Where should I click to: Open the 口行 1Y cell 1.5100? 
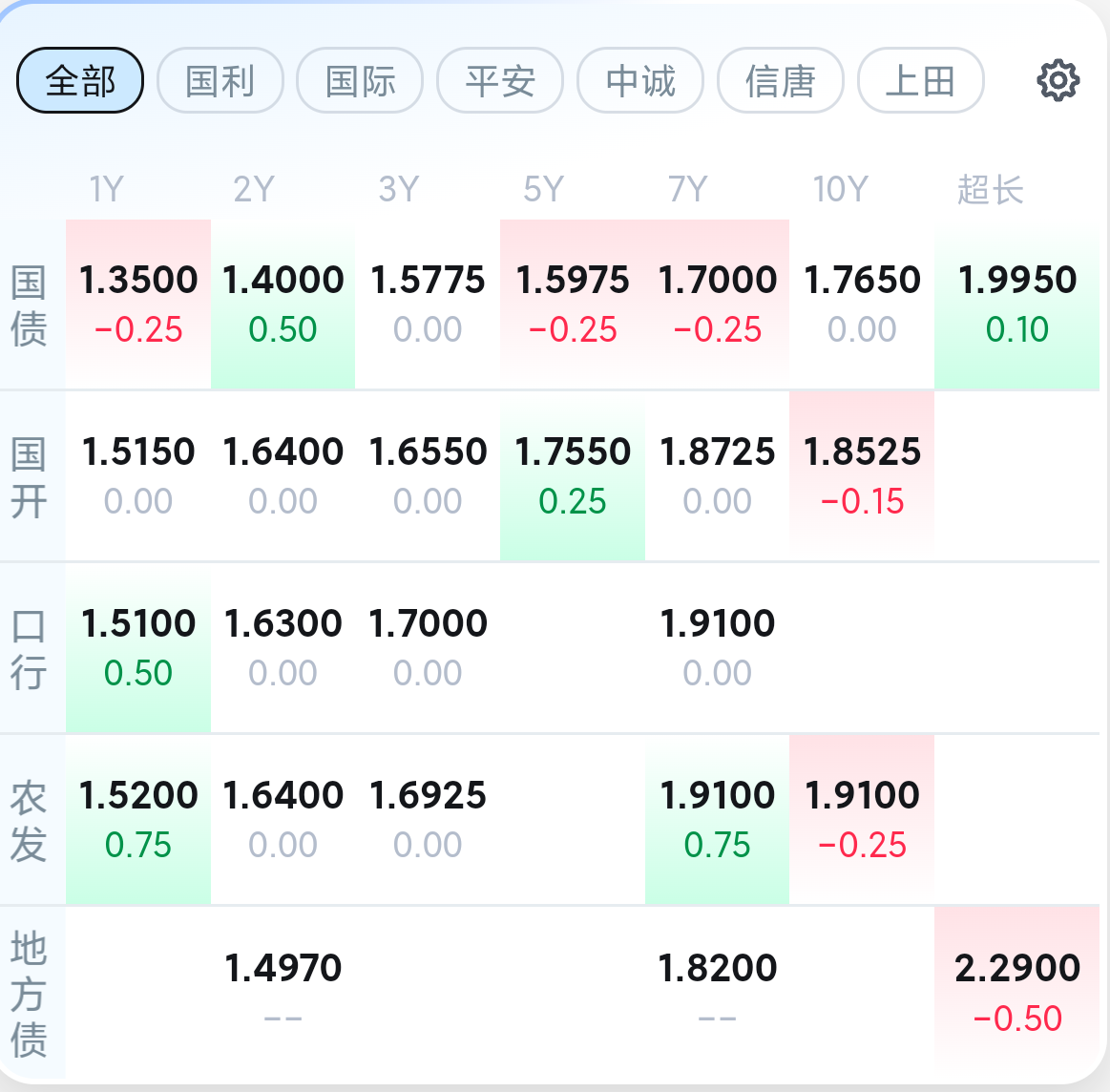pos(138,648)
